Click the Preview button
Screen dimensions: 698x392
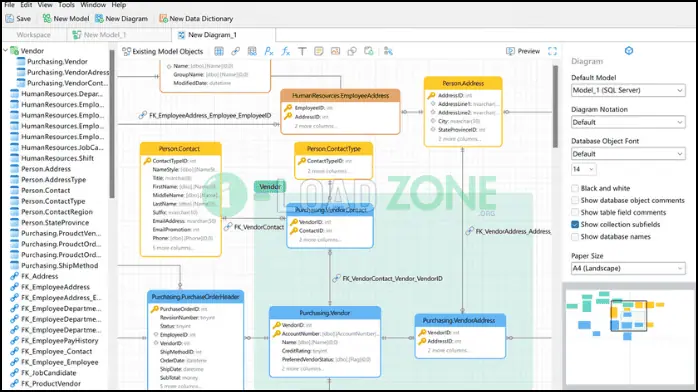click(x=523, y=51)
